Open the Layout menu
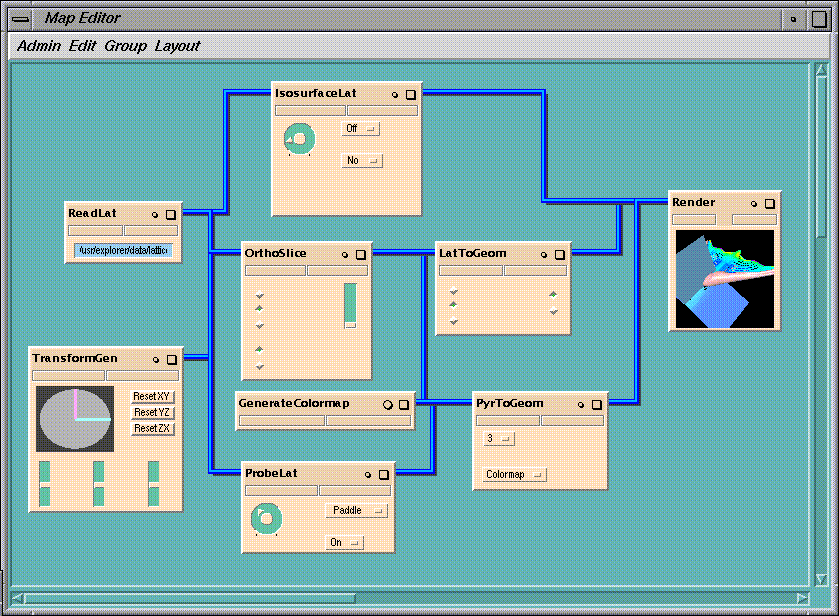 pyautogui.click(x=177, y=46)
